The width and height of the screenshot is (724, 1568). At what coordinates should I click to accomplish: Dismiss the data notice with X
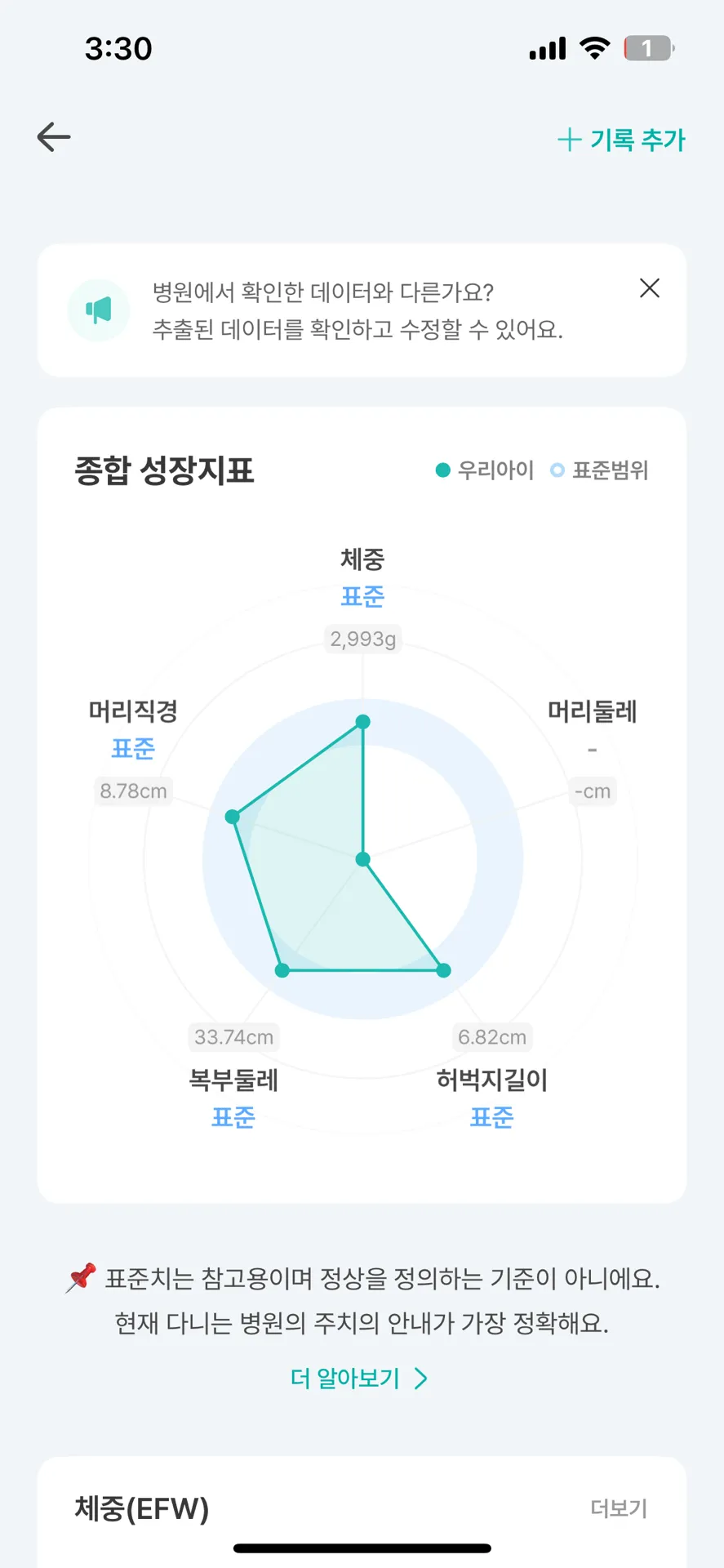coord(650,287)
